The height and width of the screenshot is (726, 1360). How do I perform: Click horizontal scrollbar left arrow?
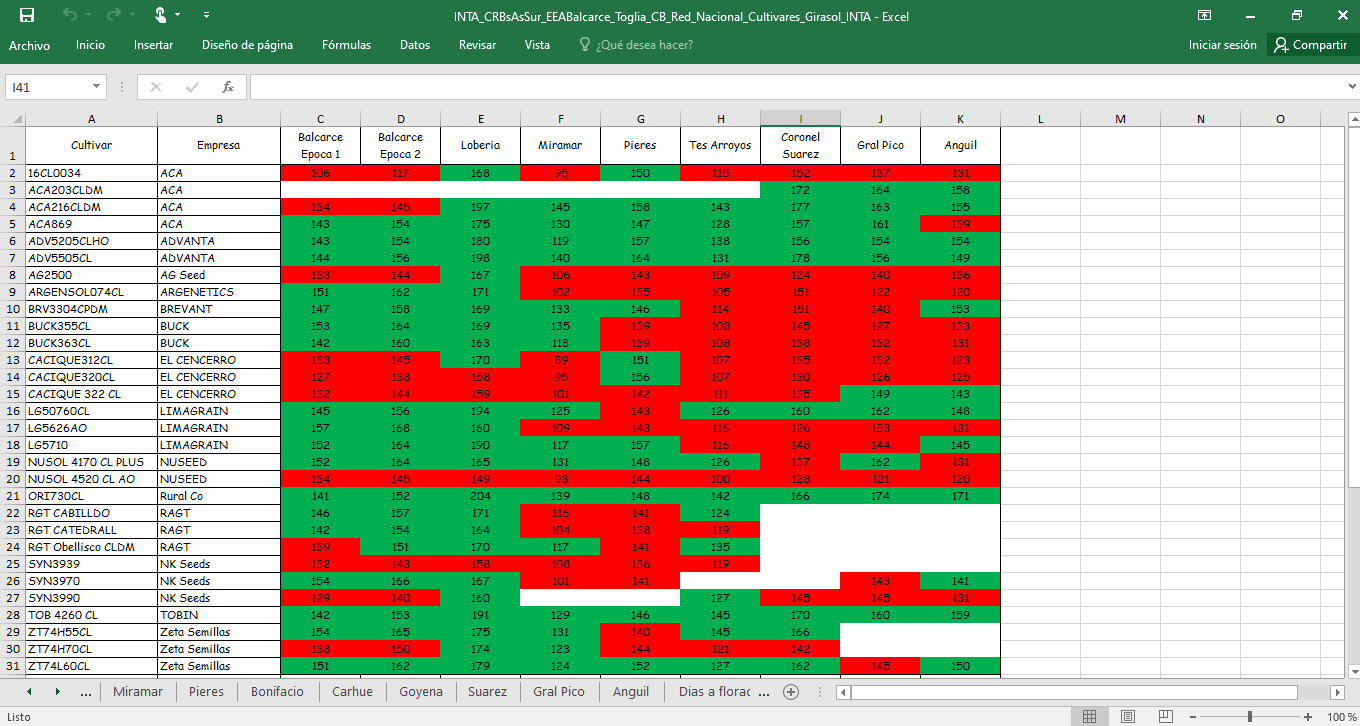pyautogui.click(x=844, y=692)
